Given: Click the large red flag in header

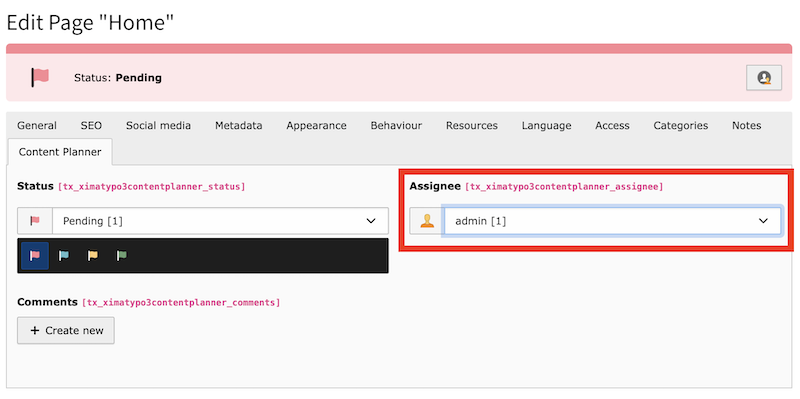Looking at the screenshot, I should (40, 78).
